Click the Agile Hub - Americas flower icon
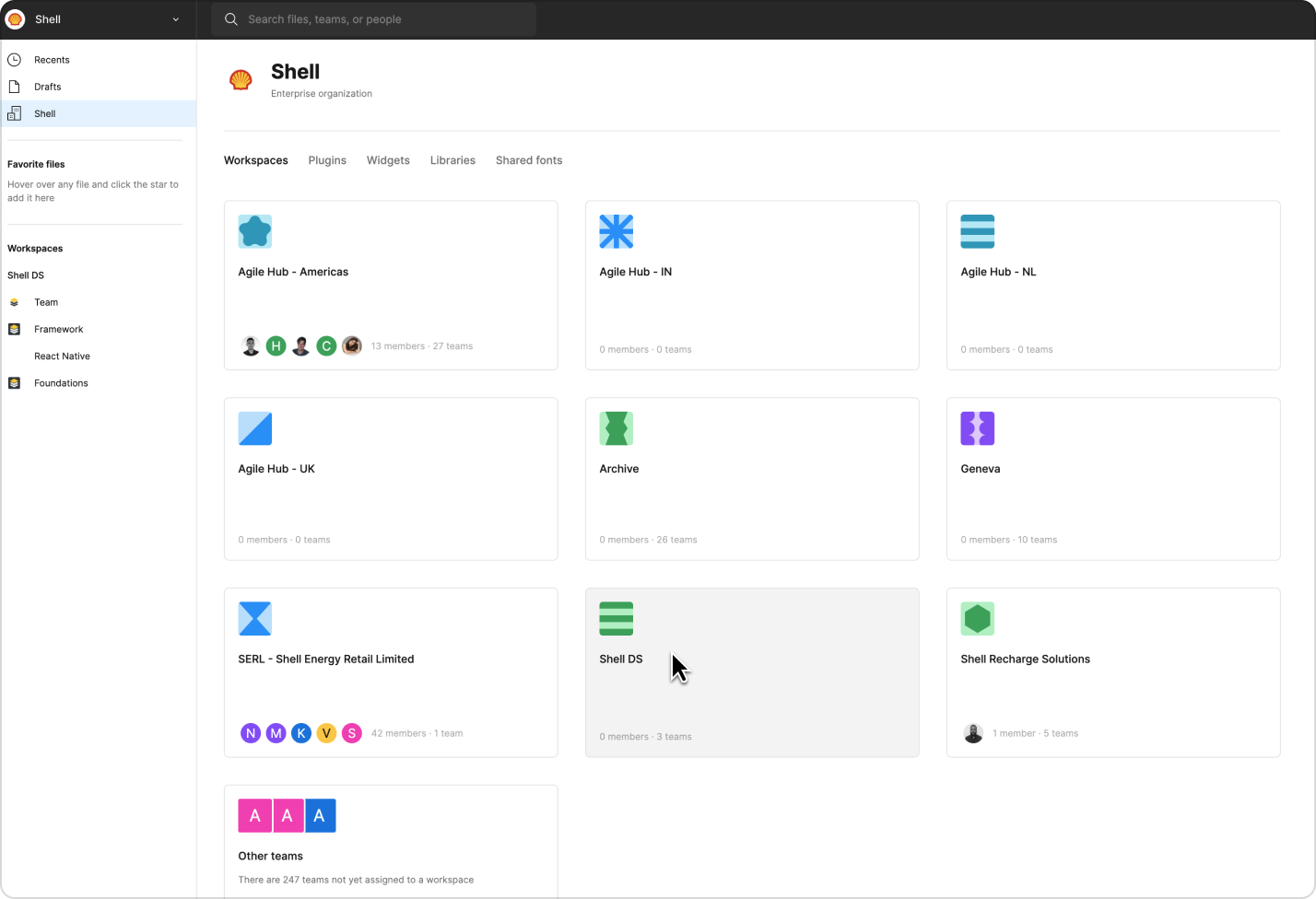 [255, 231]
